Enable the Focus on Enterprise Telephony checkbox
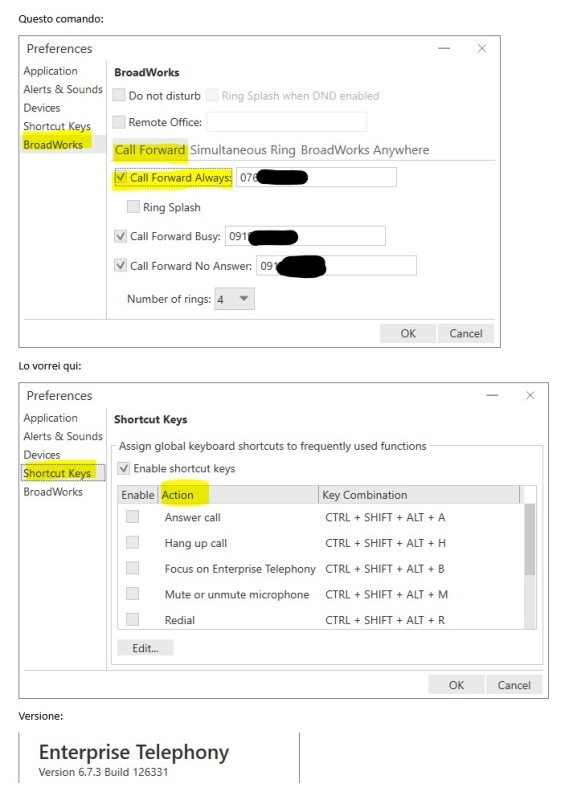 [133, 567]
